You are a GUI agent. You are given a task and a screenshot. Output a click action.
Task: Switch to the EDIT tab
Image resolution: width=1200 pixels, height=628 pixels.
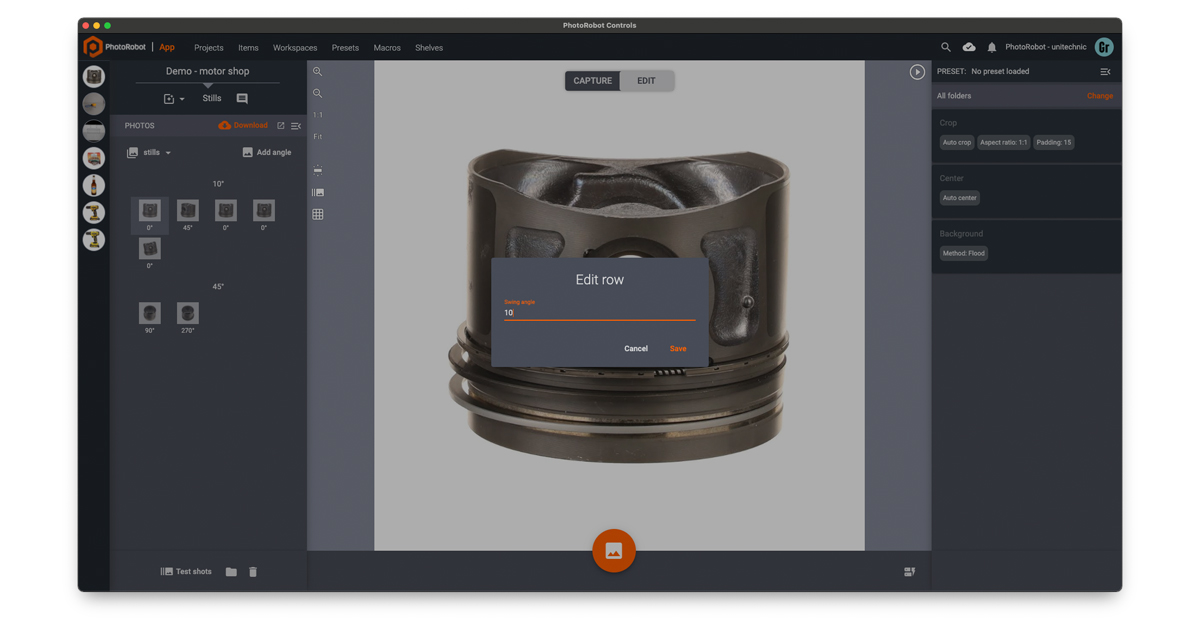tap(646, 81)
